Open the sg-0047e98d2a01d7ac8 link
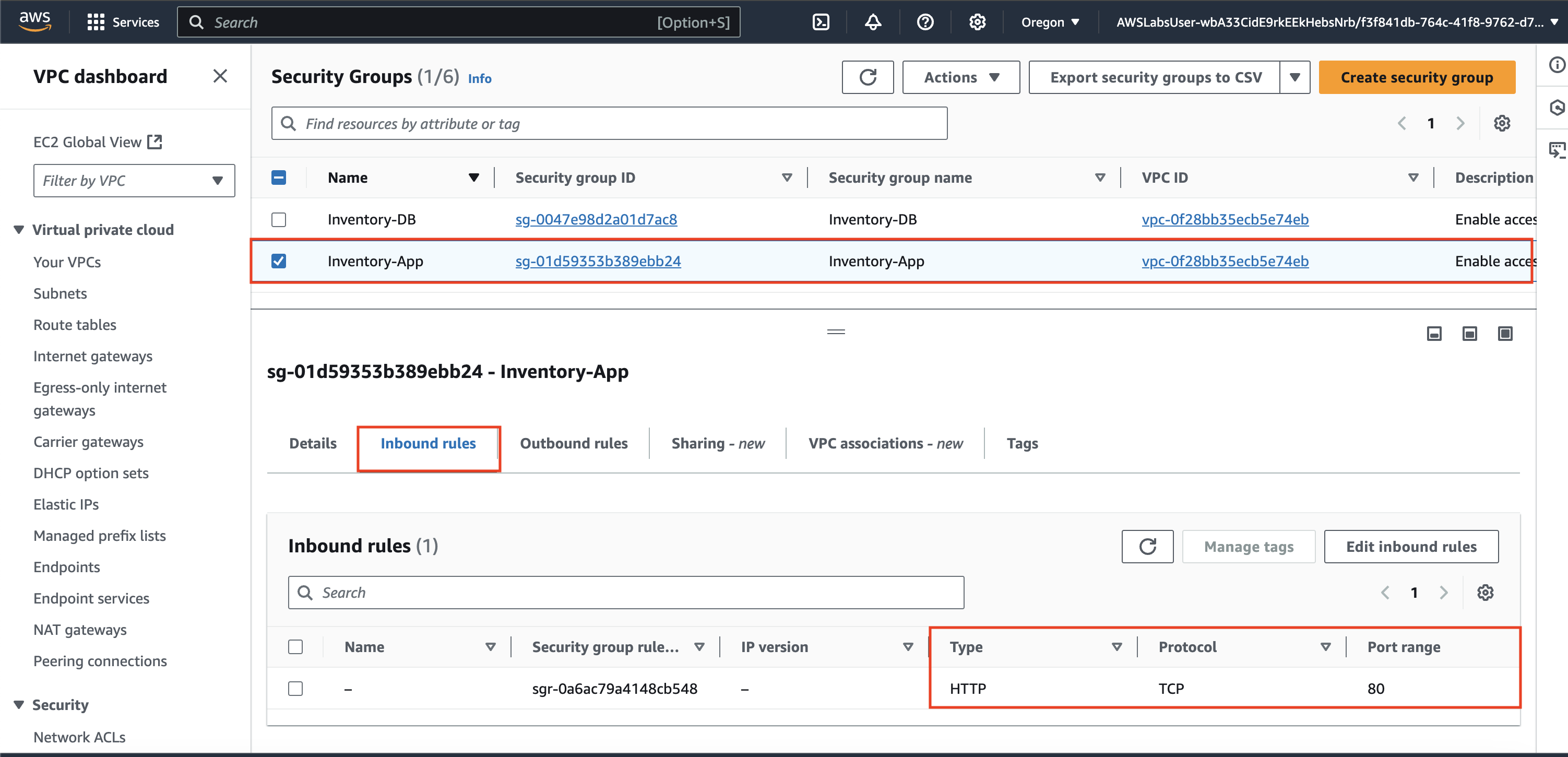 coord(596,219)
